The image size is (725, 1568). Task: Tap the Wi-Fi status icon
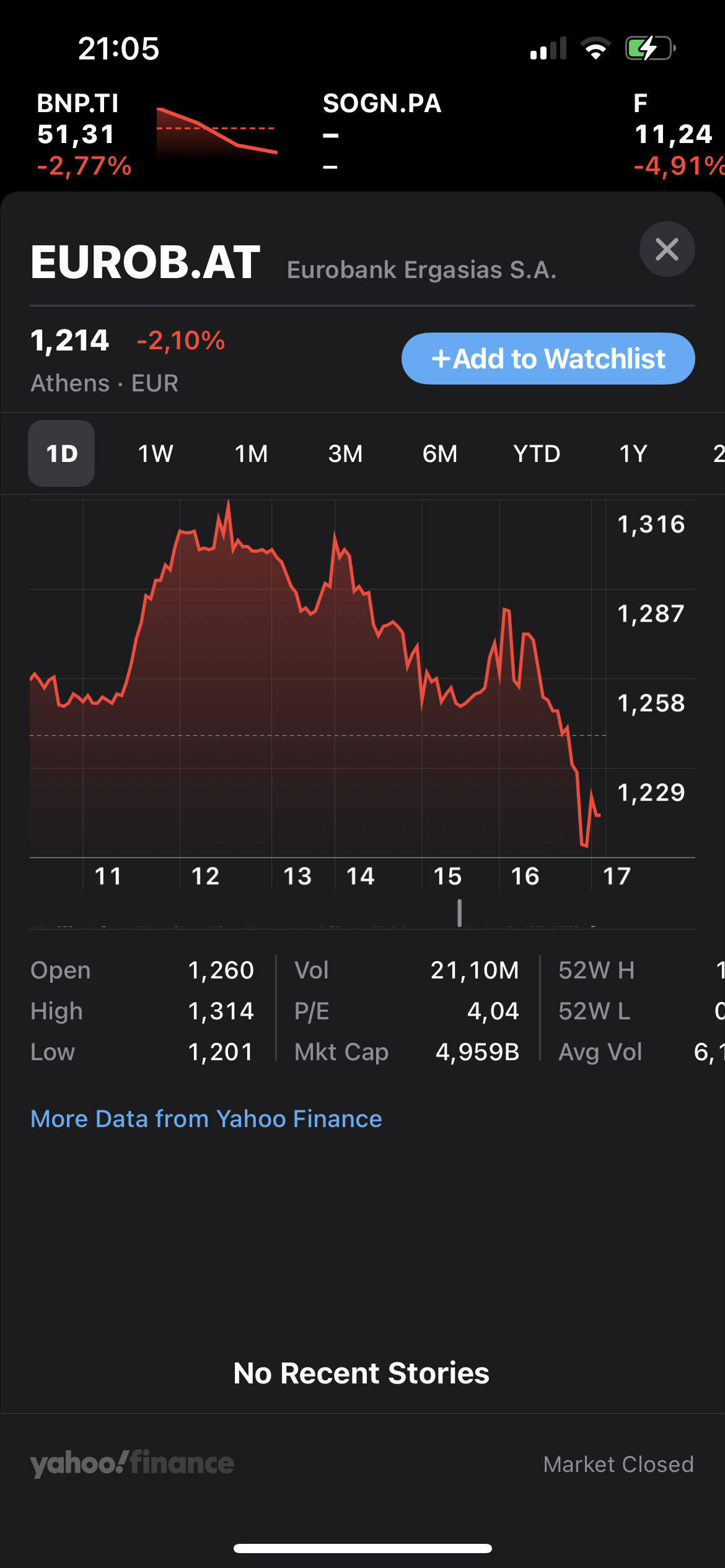click(x=595, y=48)
